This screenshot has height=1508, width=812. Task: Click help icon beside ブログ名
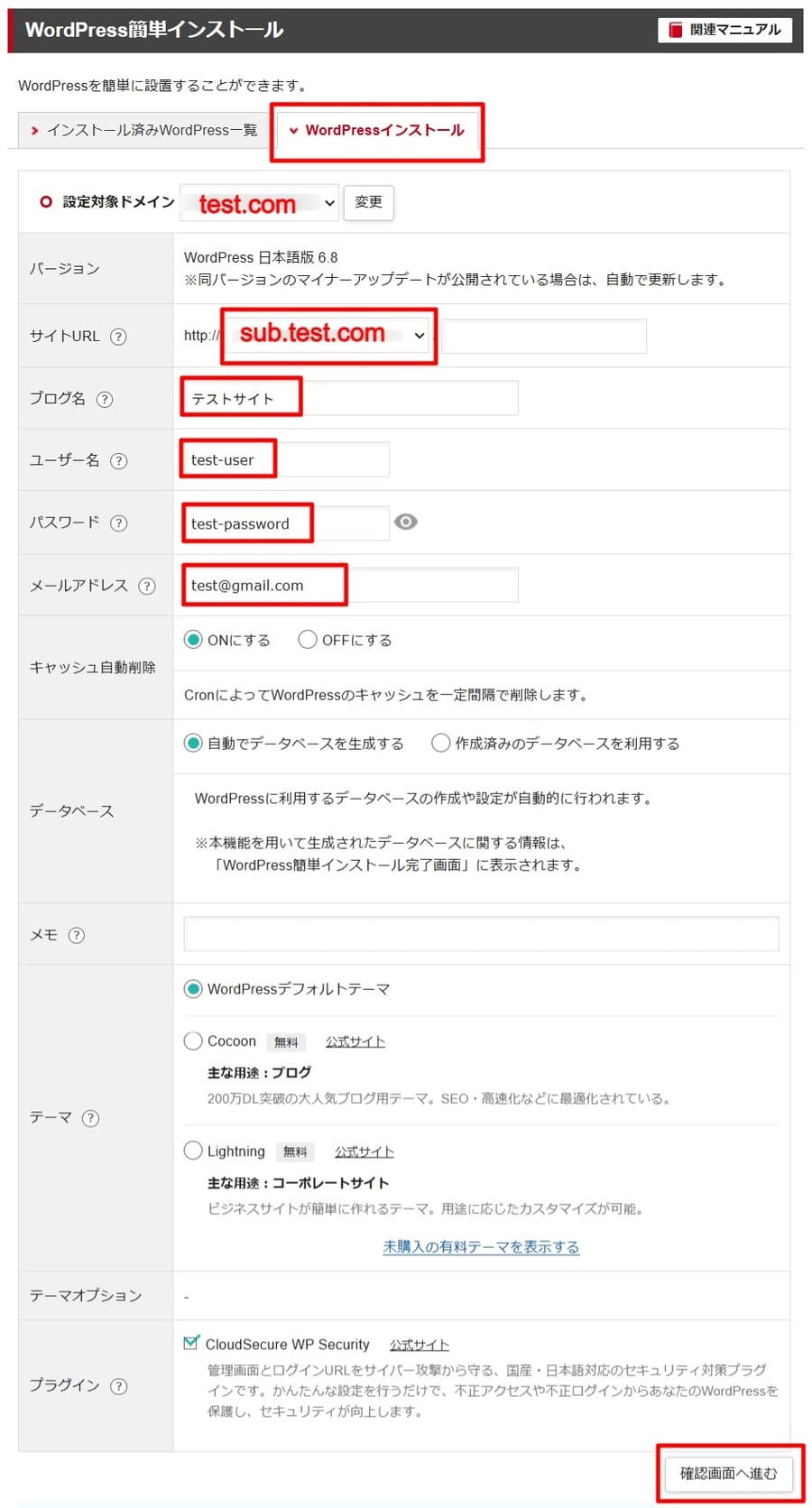click(105, 399)
